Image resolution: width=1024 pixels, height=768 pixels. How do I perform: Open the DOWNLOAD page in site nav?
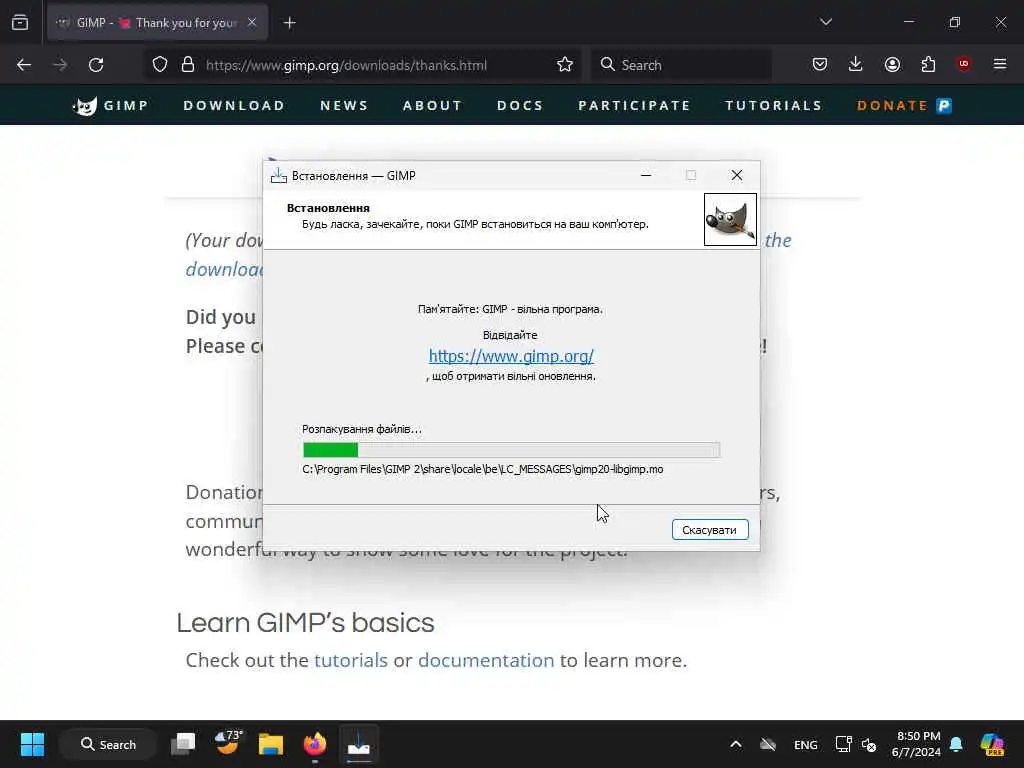point(234,106)
